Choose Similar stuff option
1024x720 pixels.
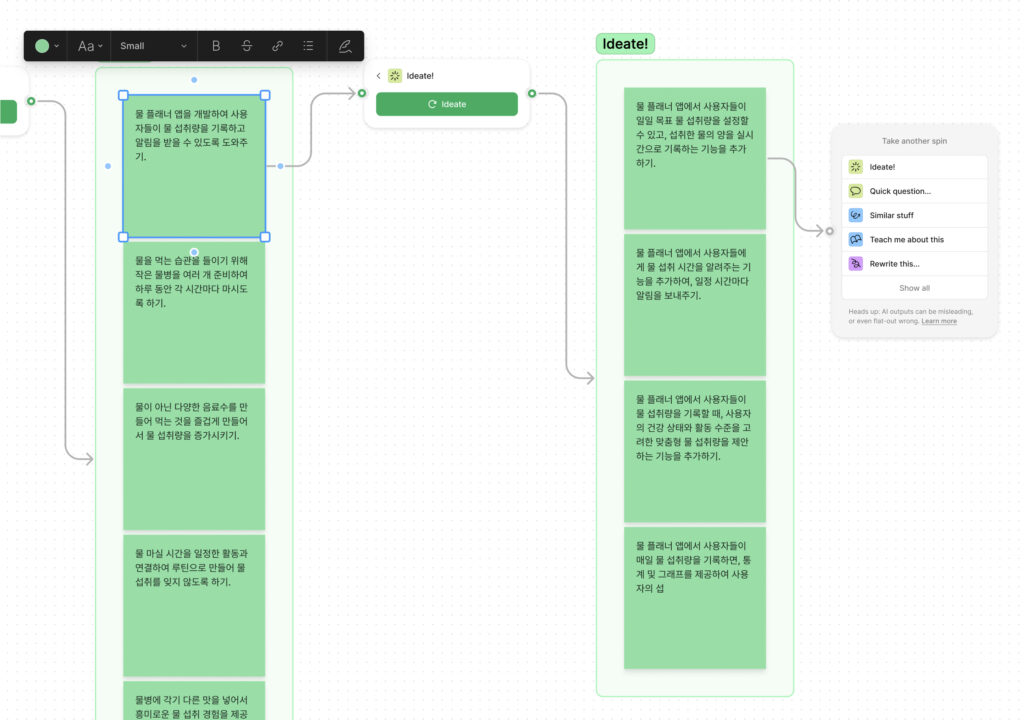[914, 216]
